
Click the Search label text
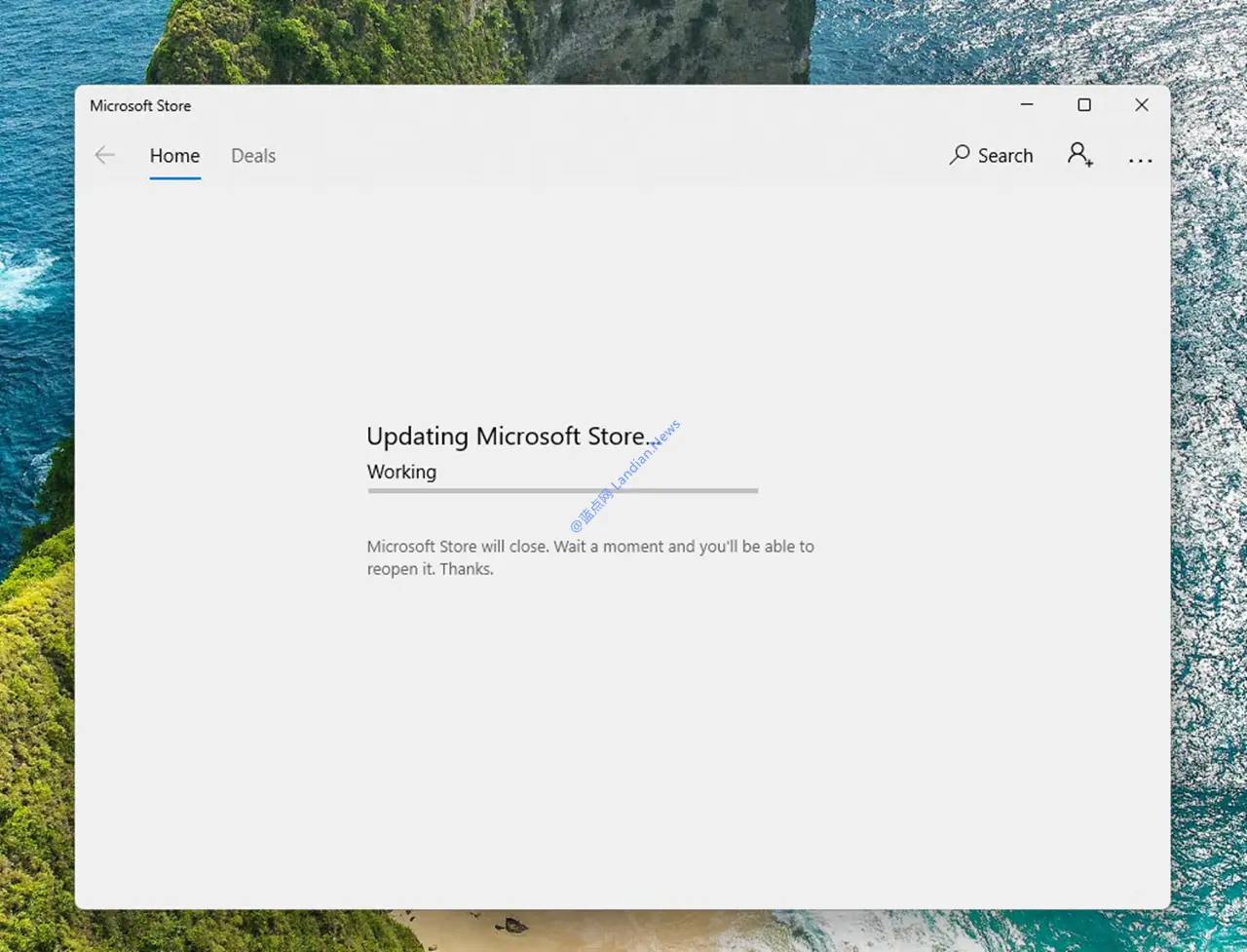pos(1004,155)
